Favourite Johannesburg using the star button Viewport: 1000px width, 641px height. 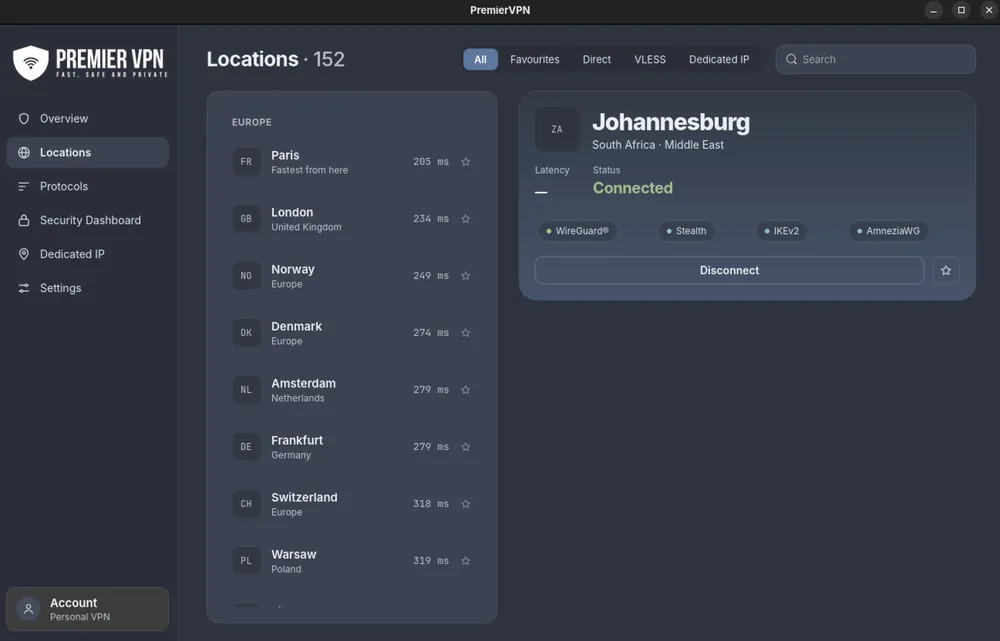pos(946,270)
